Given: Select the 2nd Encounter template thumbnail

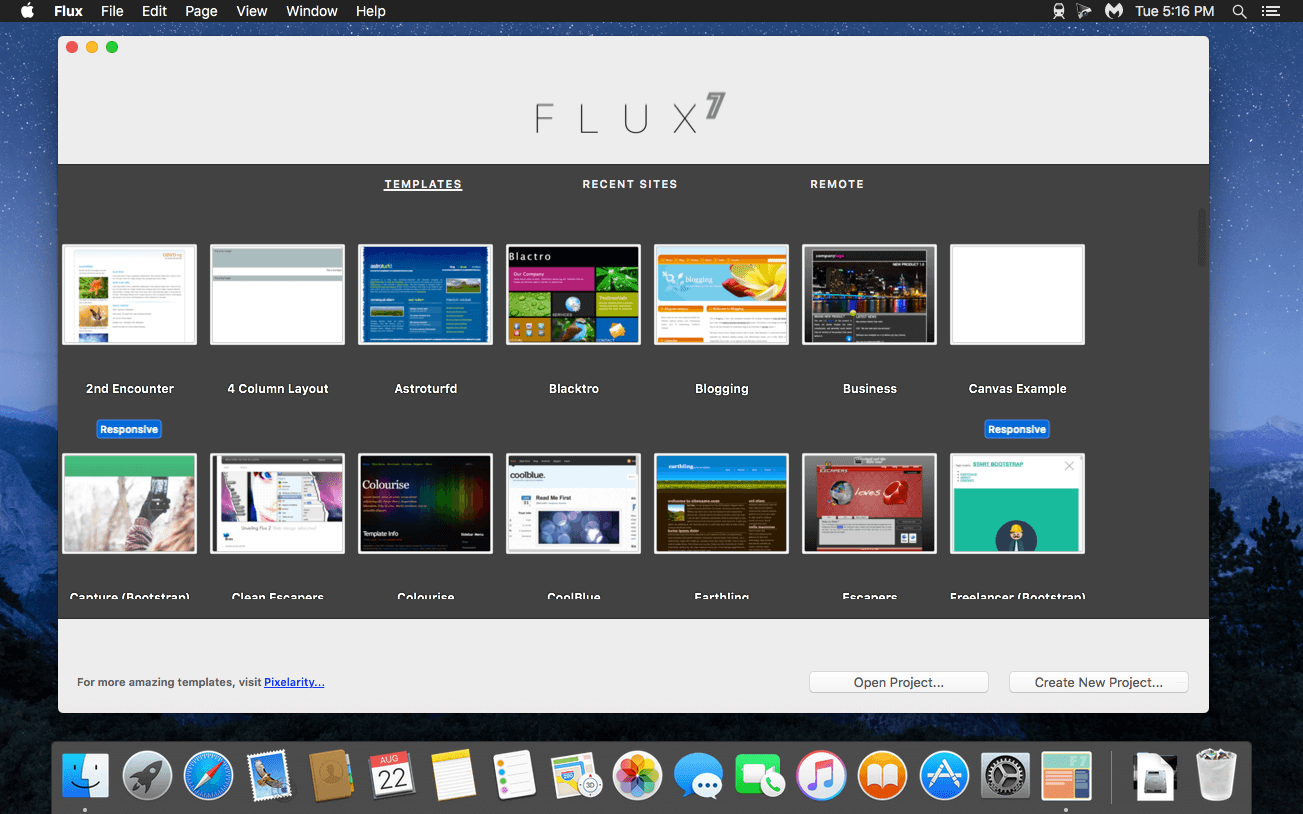Looking at the screenshot, I should pyautogui.click(x=130, y=294).
